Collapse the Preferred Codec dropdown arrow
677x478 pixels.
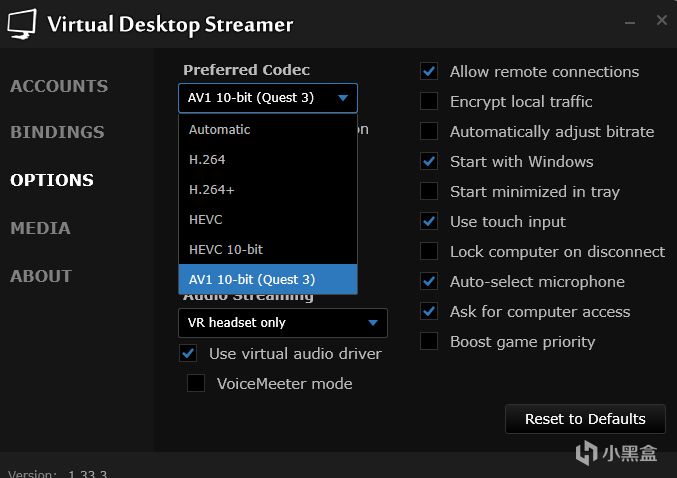(x=343, y=98)
